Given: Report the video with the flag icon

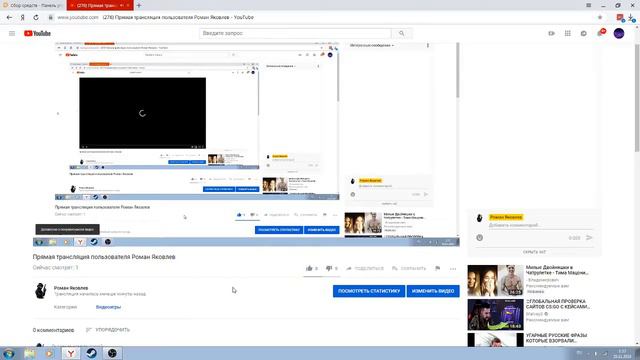Looking at the screenshot, I should point(438,268).
